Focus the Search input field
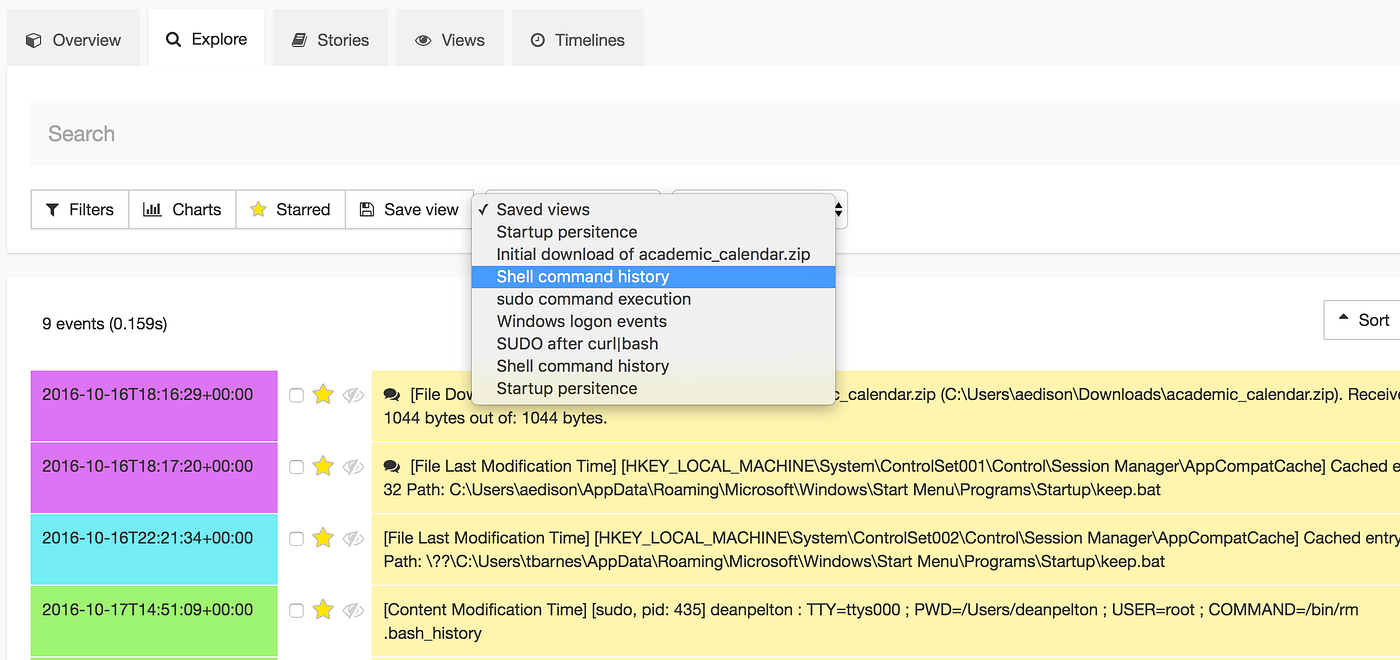Image resolution: width=1400 pixels, height=660 pixels. tap(700, 134)
